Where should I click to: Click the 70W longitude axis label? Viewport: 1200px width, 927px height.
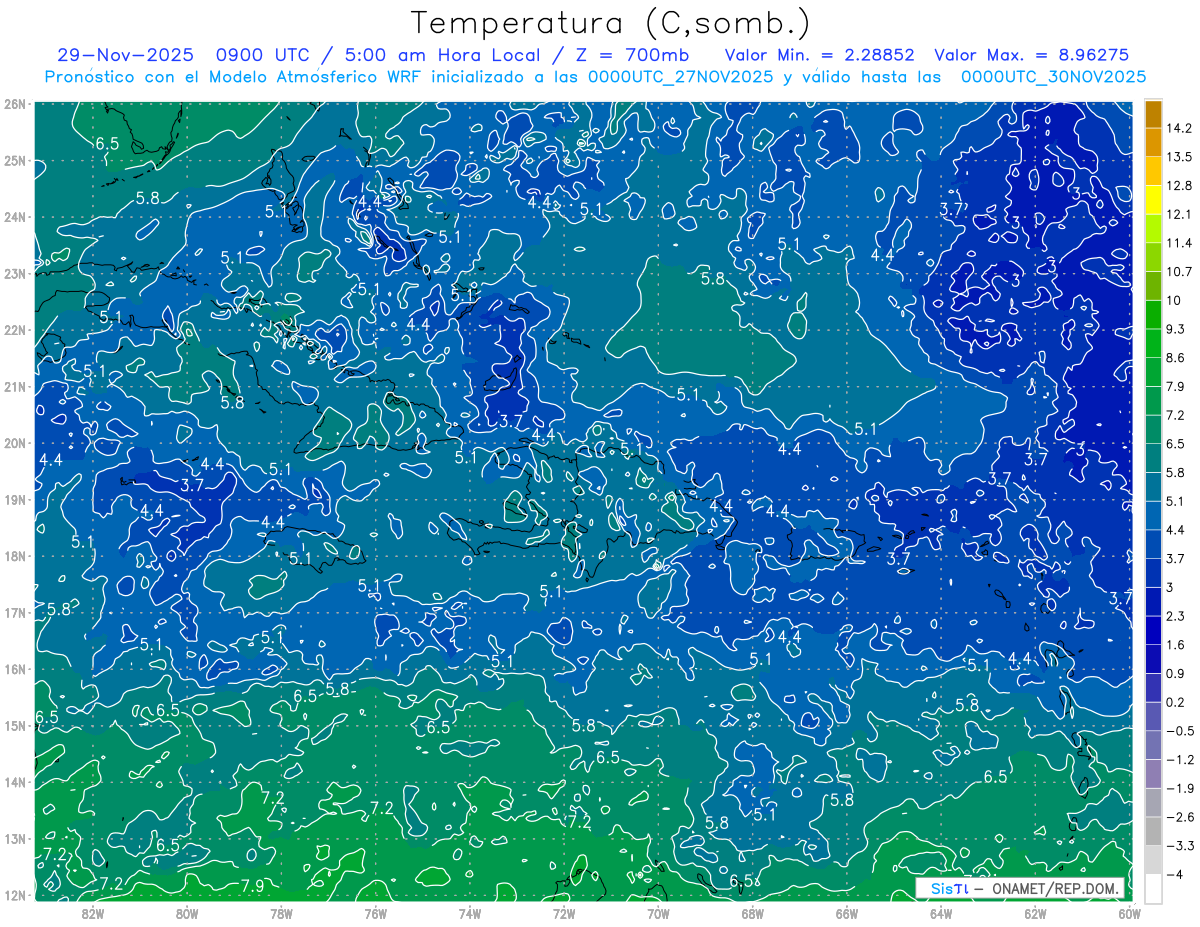pyautogui.click(x=658, y=913)
